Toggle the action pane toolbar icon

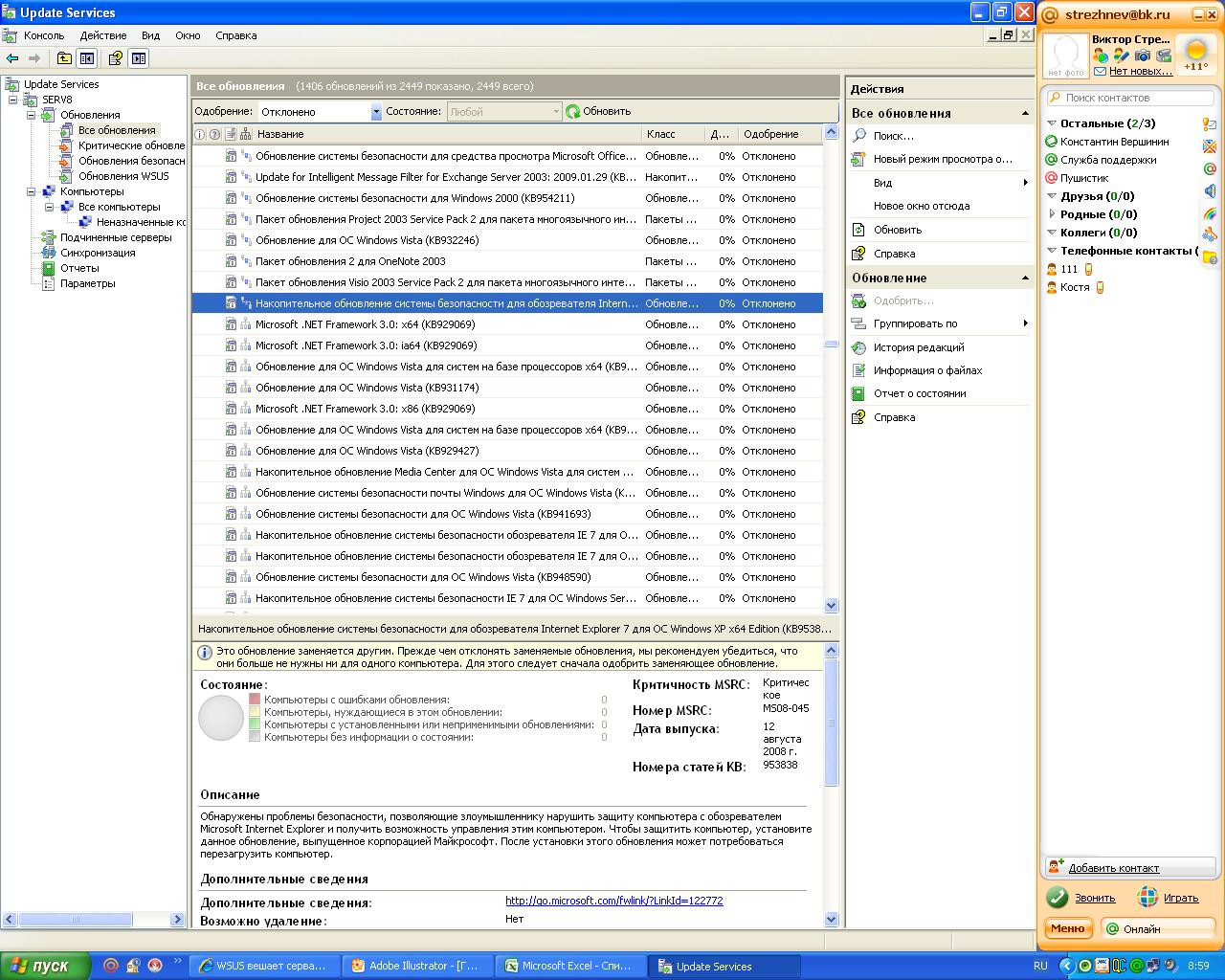point(139,58)
